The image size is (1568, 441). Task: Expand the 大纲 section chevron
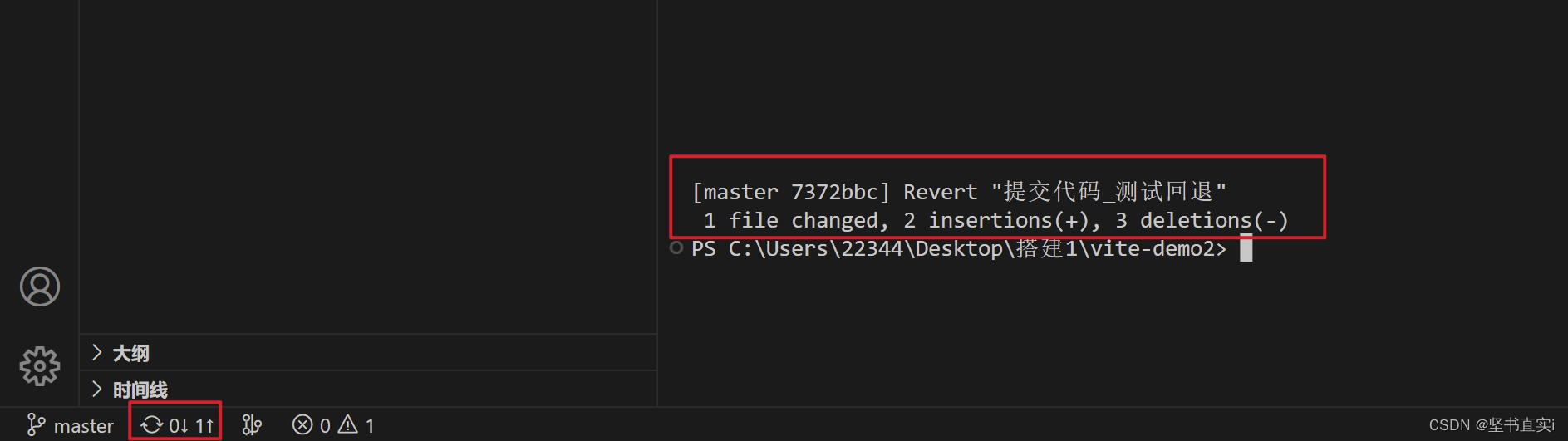[x=97, y=353]
